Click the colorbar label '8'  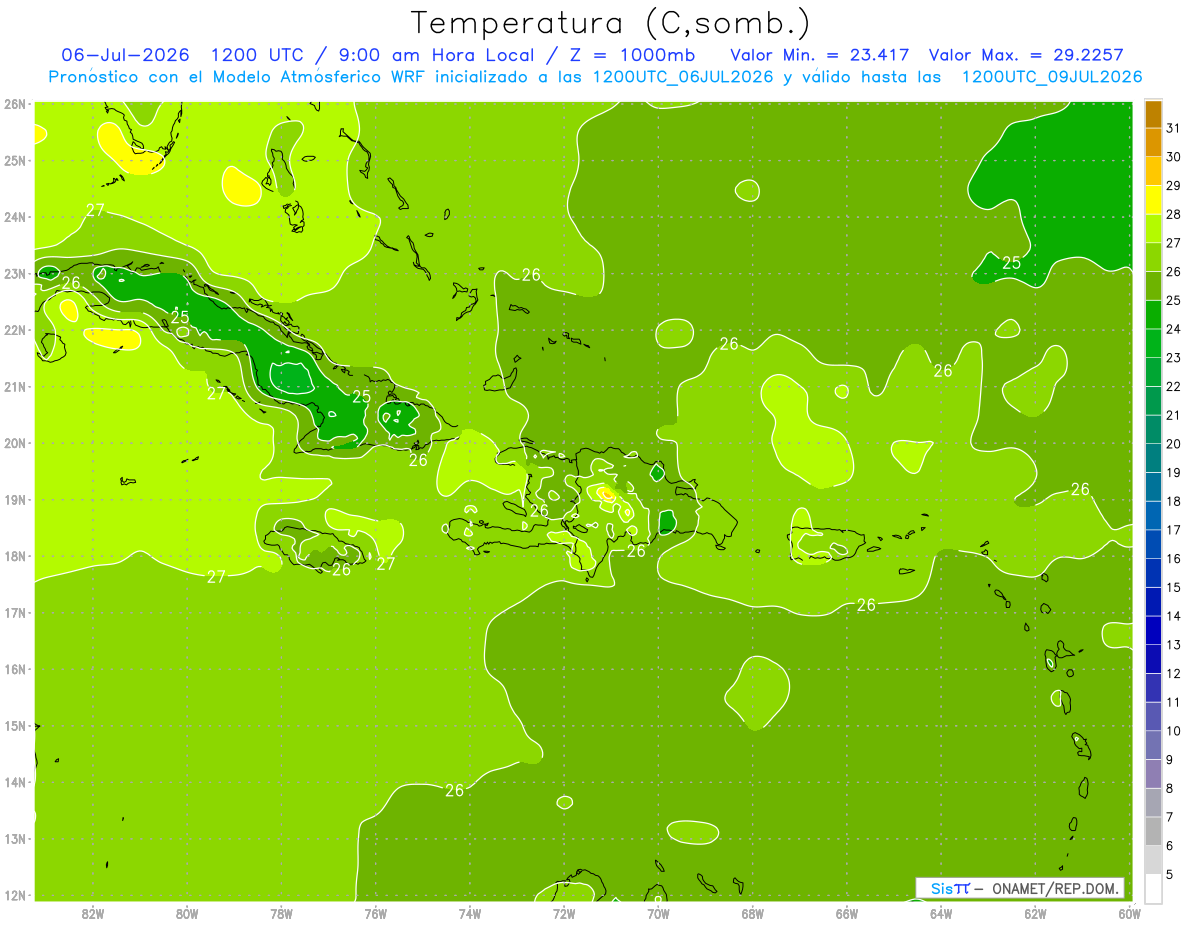click(x=1171, y=789)
